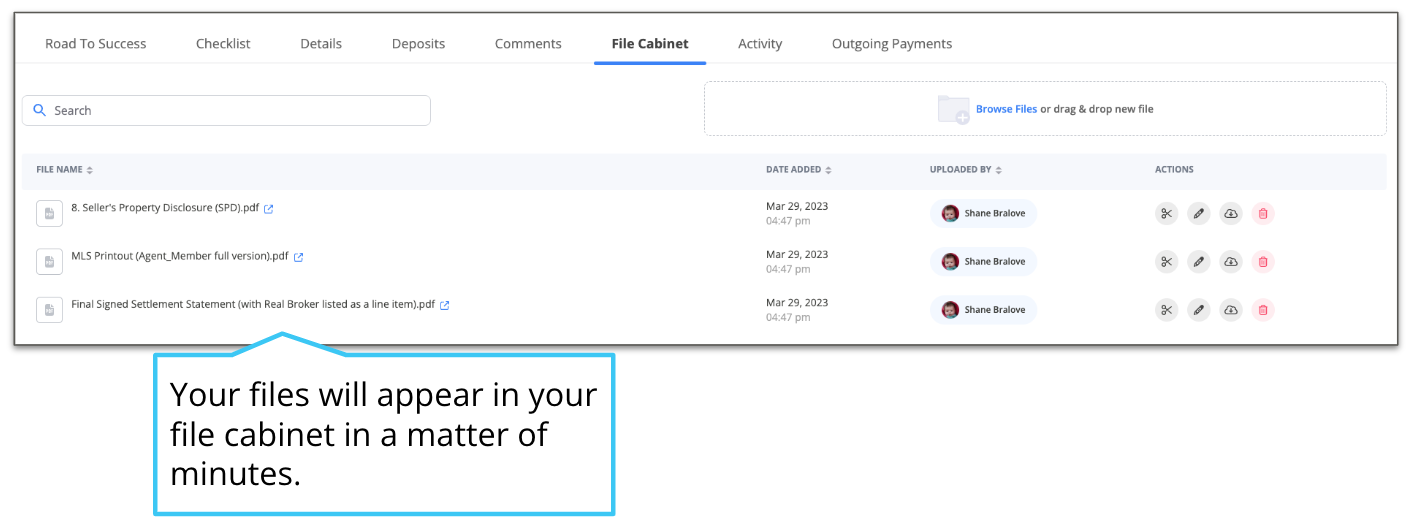1412x532 pixels.
Task: Delete the MLS Printout file
Action: pyautogui.click(x=1263, y=262)
